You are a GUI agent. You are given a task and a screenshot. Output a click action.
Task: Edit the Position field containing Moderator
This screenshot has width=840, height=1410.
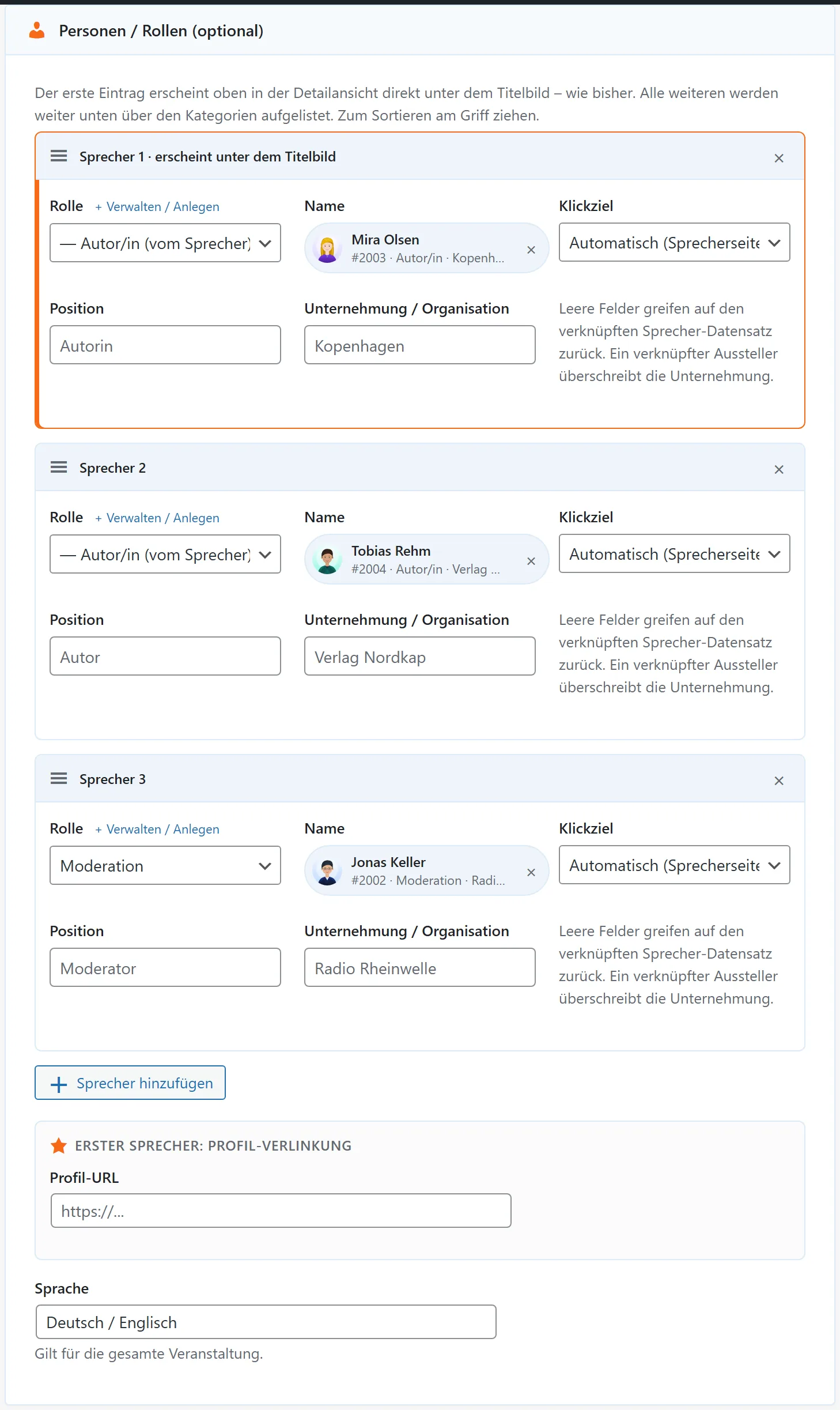[165, 967]
